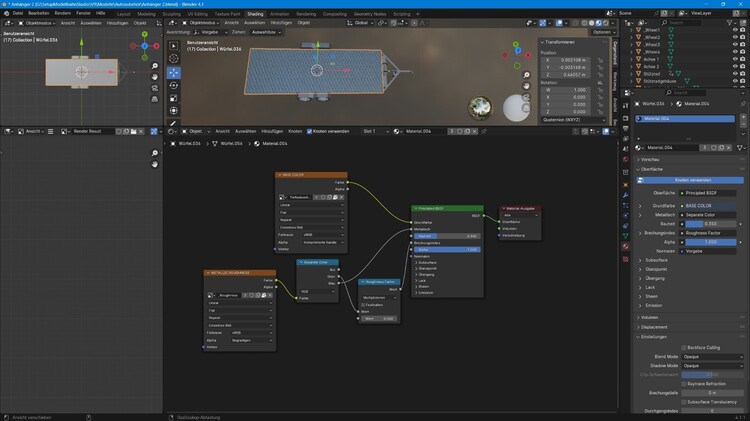Screen dimensions: 750x421
Task: Select the Select Box tool in main viewport
Action: click(174, 45)
